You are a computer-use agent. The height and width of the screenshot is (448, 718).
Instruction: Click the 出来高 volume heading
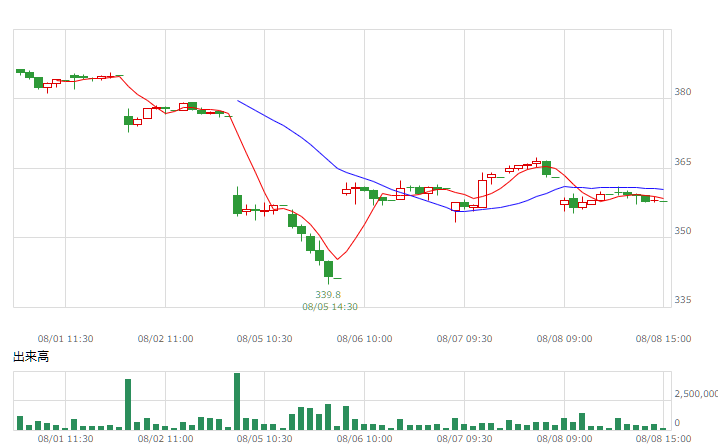tap(31, 357)
